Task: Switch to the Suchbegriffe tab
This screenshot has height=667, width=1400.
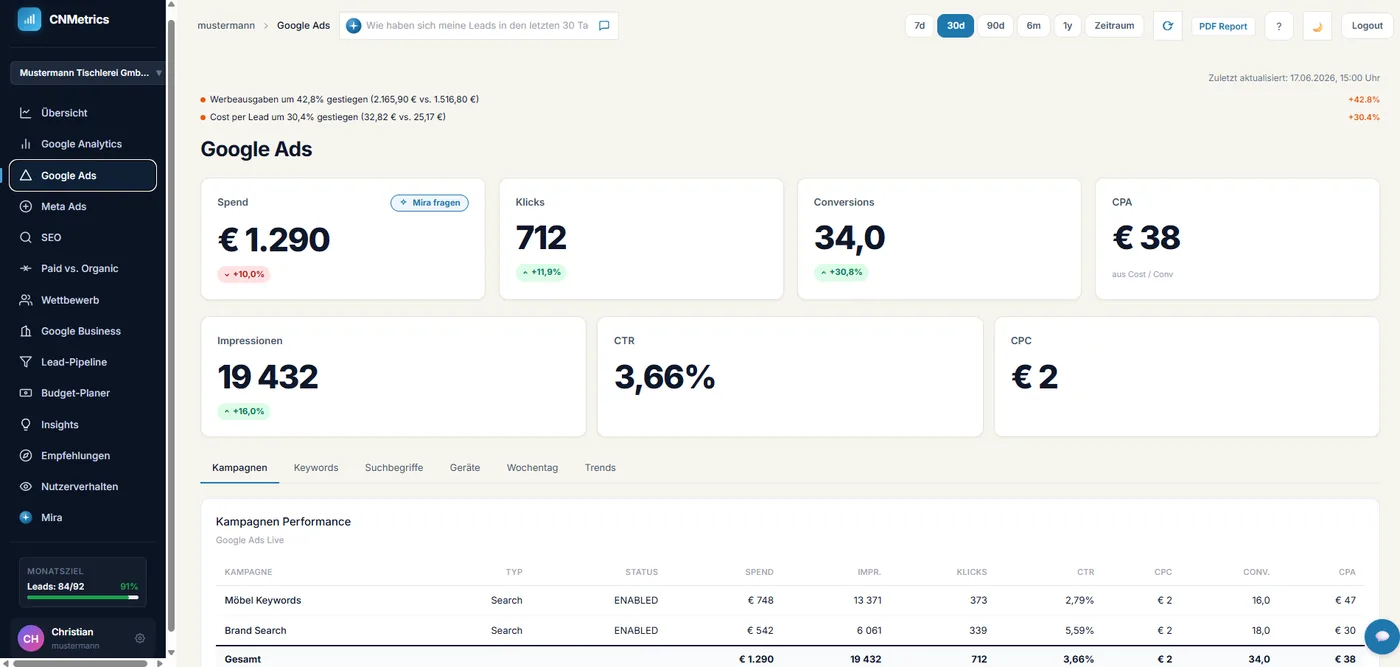Action: tap(394, 468)
